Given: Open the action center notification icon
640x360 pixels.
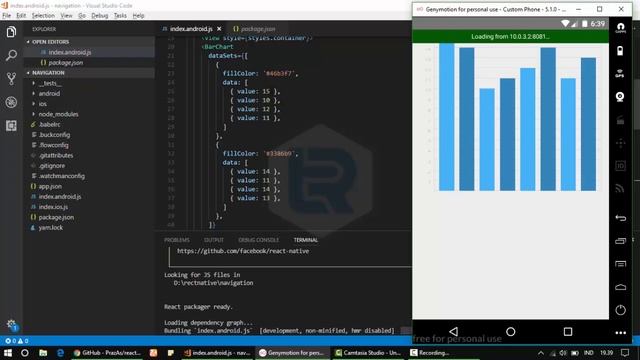Looking at the screenshot, I should (625, 353).
